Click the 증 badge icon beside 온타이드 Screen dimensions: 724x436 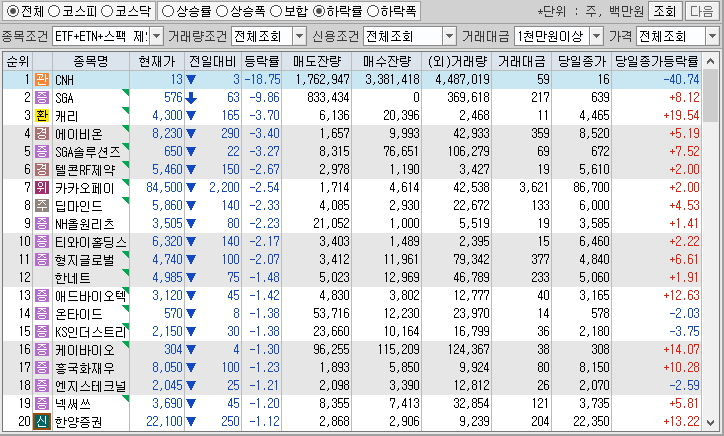pos(42,314)
